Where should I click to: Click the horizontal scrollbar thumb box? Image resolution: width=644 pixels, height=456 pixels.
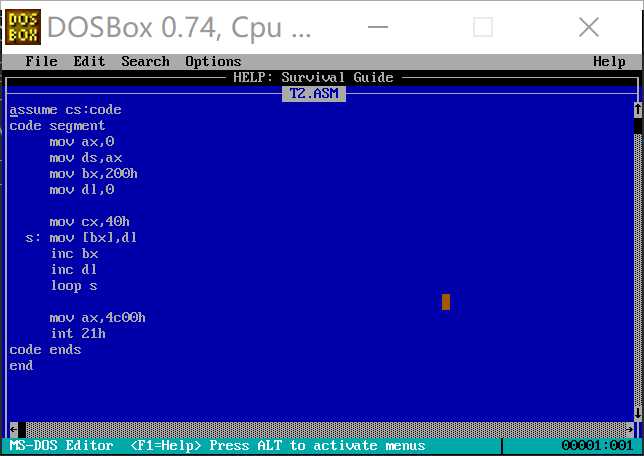22,430
